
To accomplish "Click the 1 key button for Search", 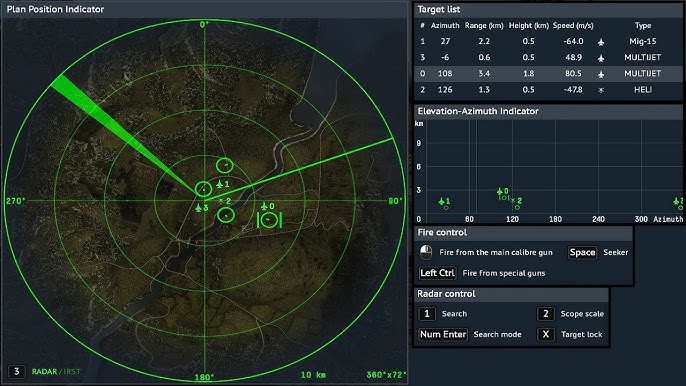I will (x=427, y=314).
